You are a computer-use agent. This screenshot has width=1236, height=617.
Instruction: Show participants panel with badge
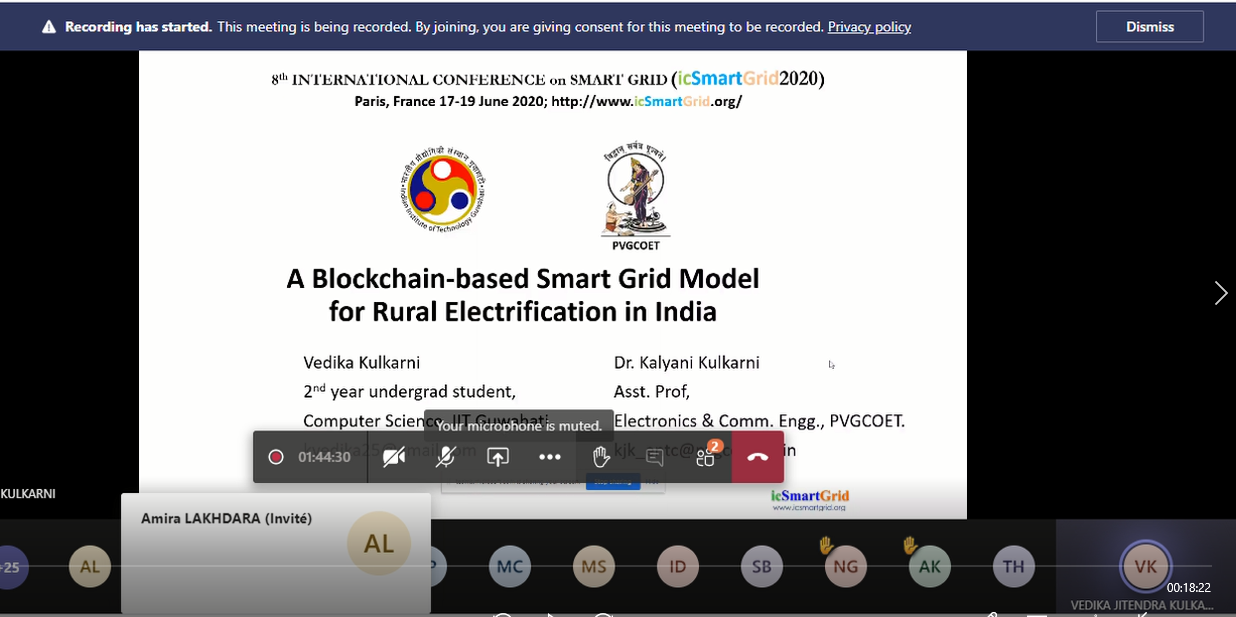(x=707, y=455)
